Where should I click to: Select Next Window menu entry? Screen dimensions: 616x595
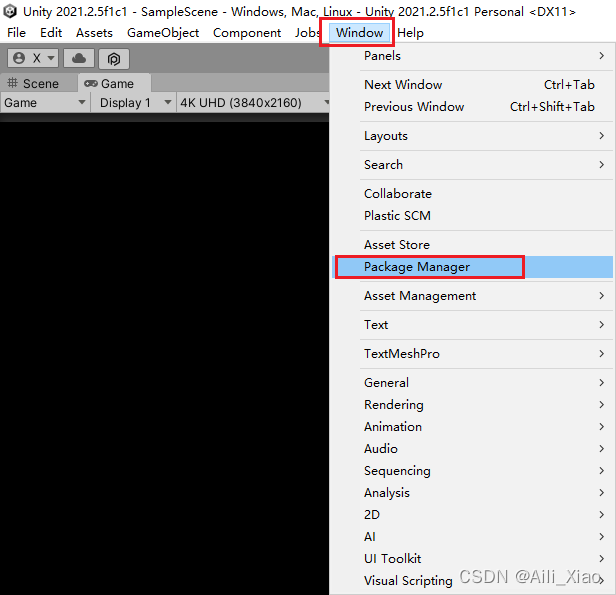[473, 85]
